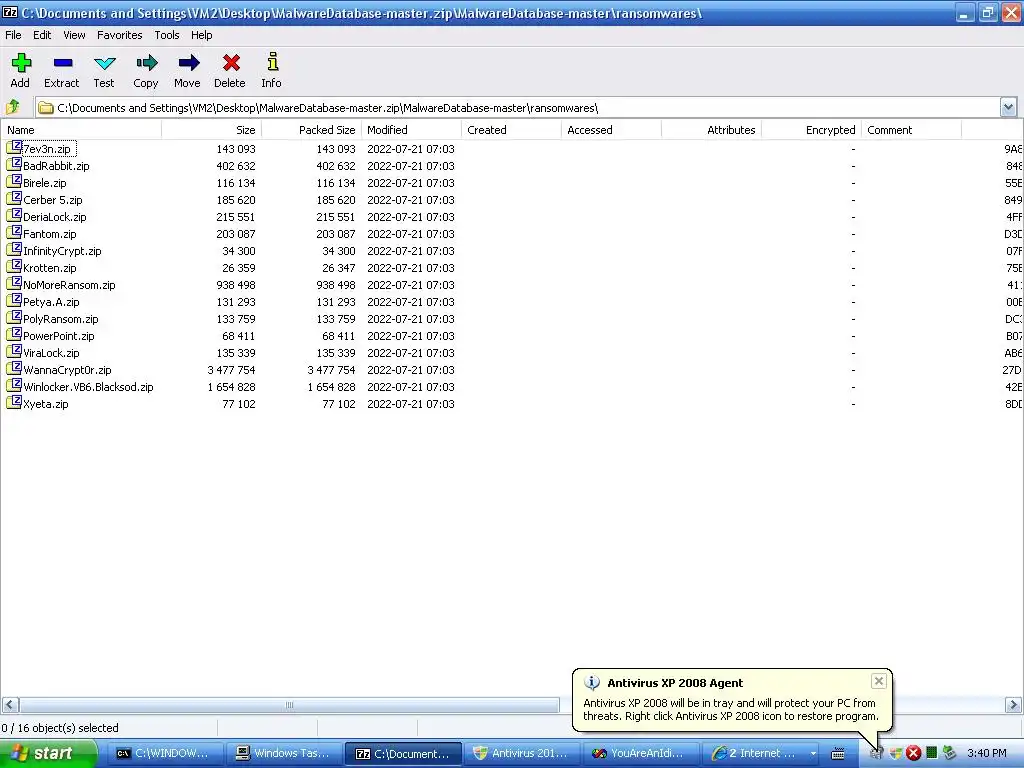Go up one folder level icon
This screenshot has width=1024, height=768.
coord(13,107)
